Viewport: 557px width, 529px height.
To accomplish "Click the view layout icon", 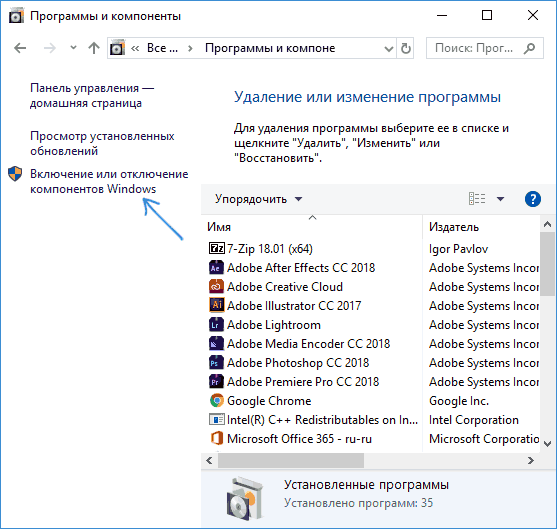I will [477, 199].
